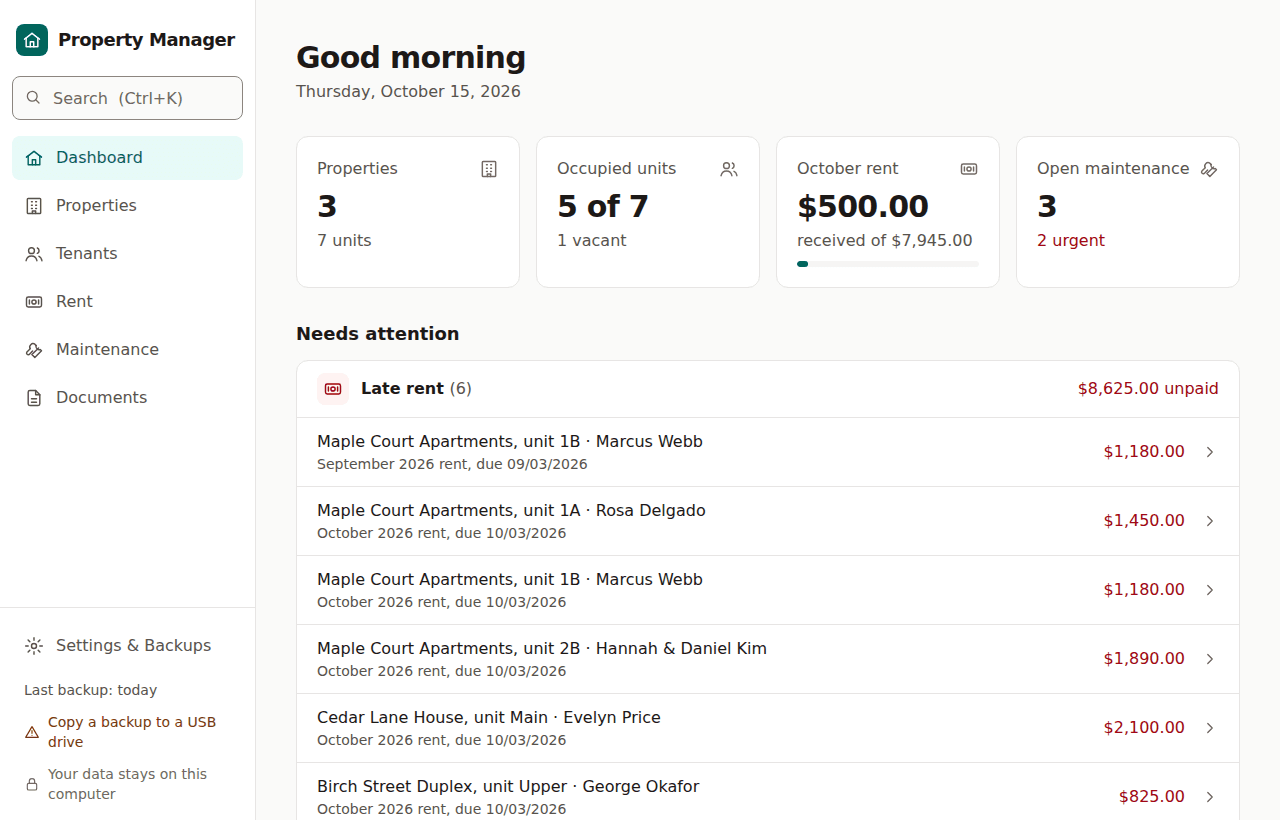1280x820 pixels.
Task: Click the '5 of 7' occupied units value
Action: pos(603,207)
